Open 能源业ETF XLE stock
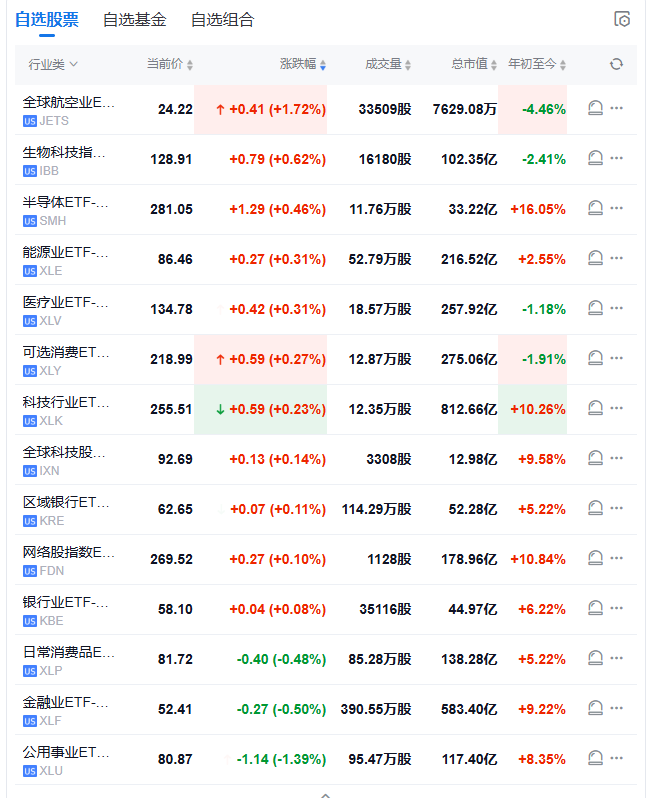Image resolution: width=647 pixels, height=798 pixels. [65, 260]
